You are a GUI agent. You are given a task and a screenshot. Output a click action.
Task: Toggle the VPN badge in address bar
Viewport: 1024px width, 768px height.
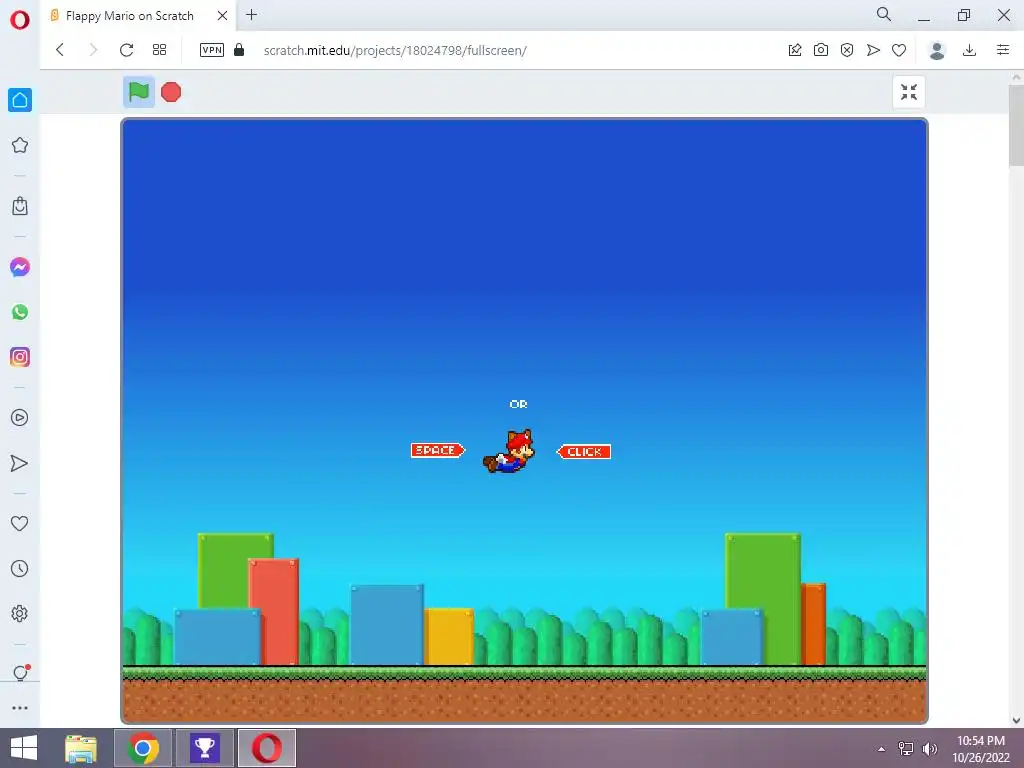pyautogui.click(x=212, y=50)
